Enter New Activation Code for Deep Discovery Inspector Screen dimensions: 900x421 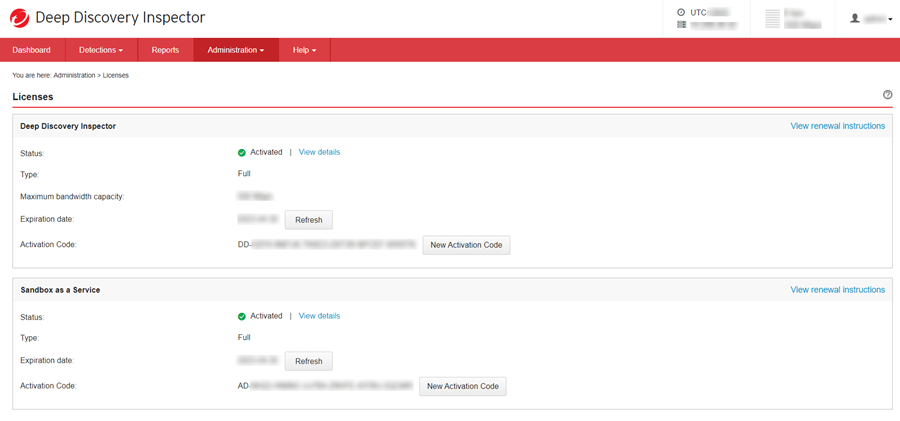pyautogui.click(x=466, y=245)
